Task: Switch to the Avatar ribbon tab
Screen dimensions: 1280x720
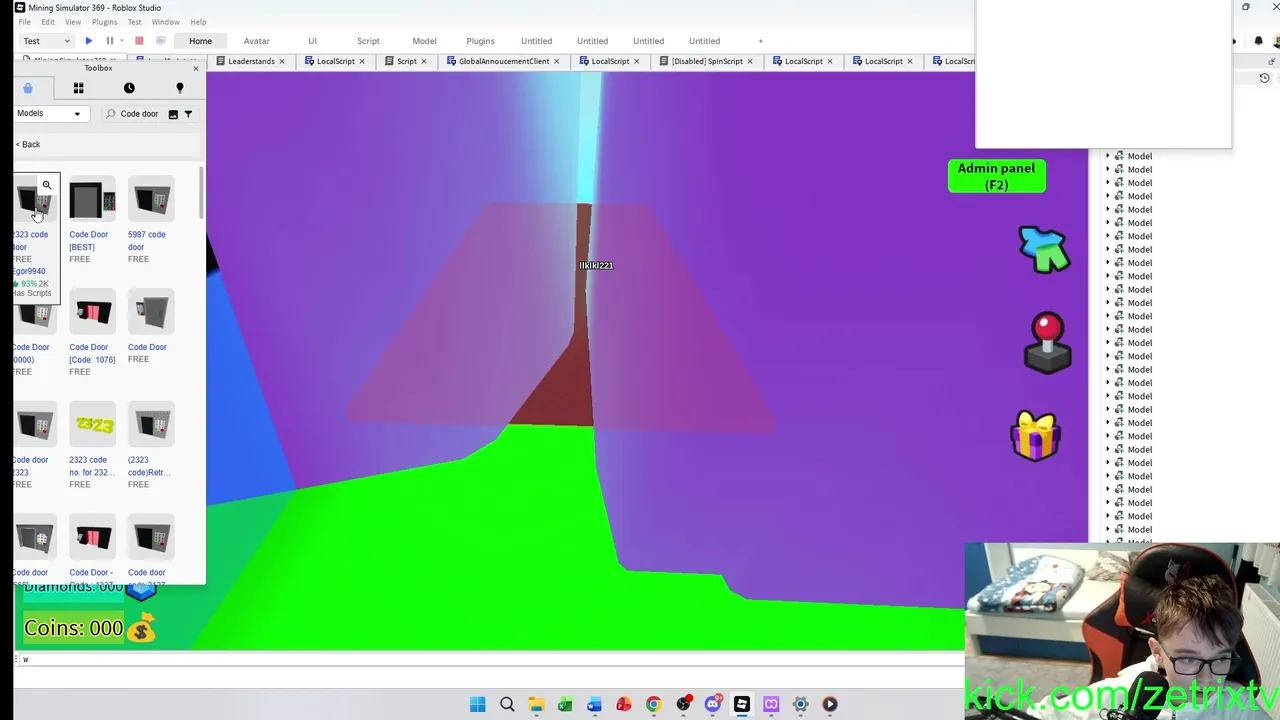Action: tap(257, 41)
